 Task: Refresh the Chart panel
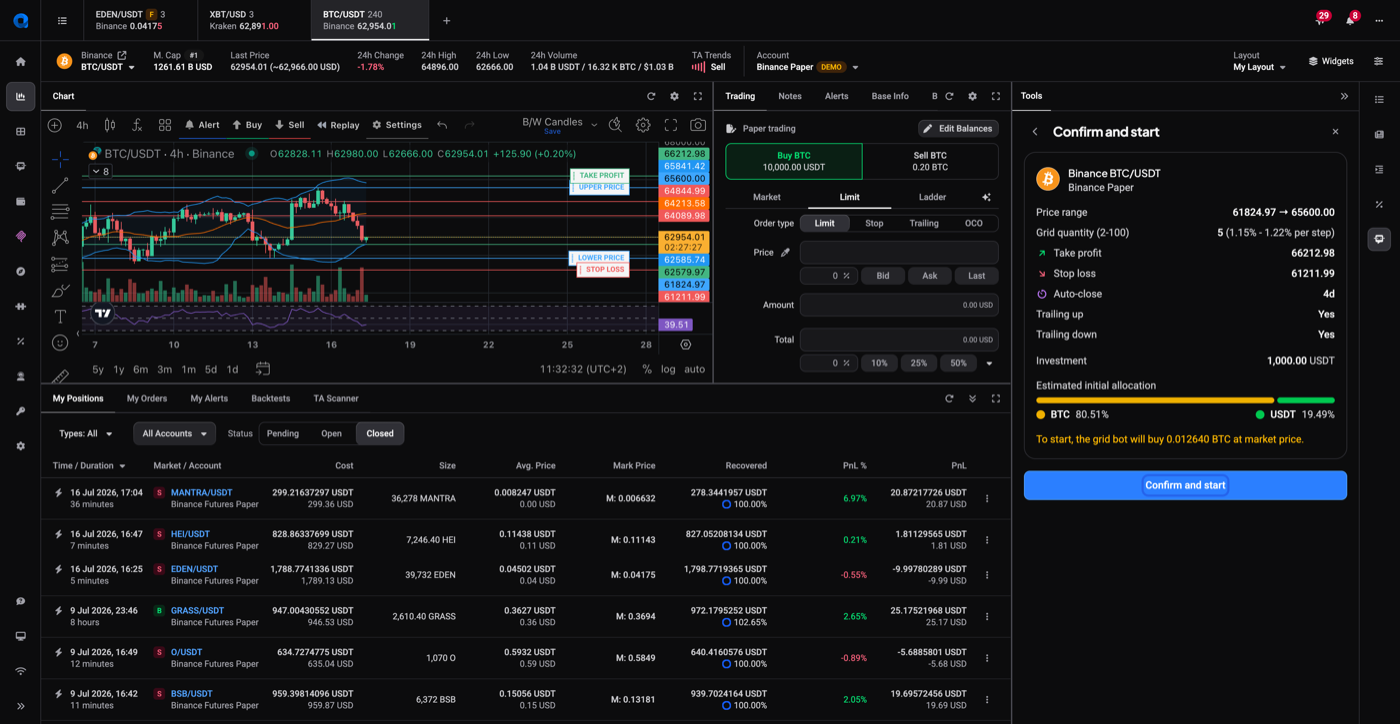click(651, 96)
